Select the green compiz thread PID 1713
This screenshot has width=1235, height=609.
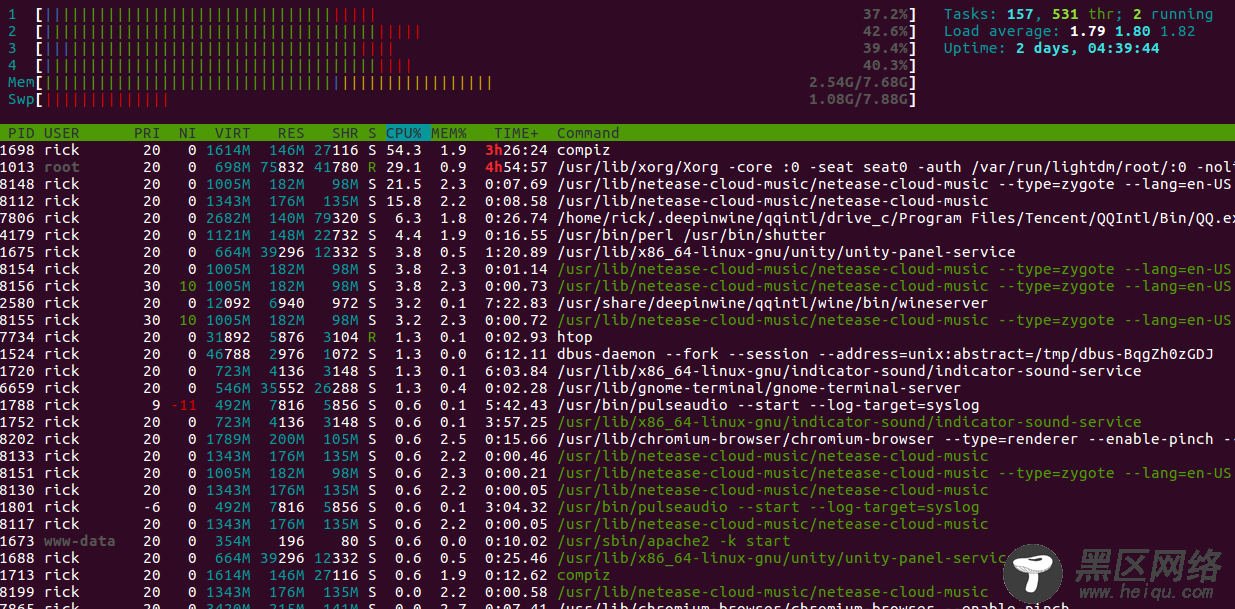(x=617, y=575)
